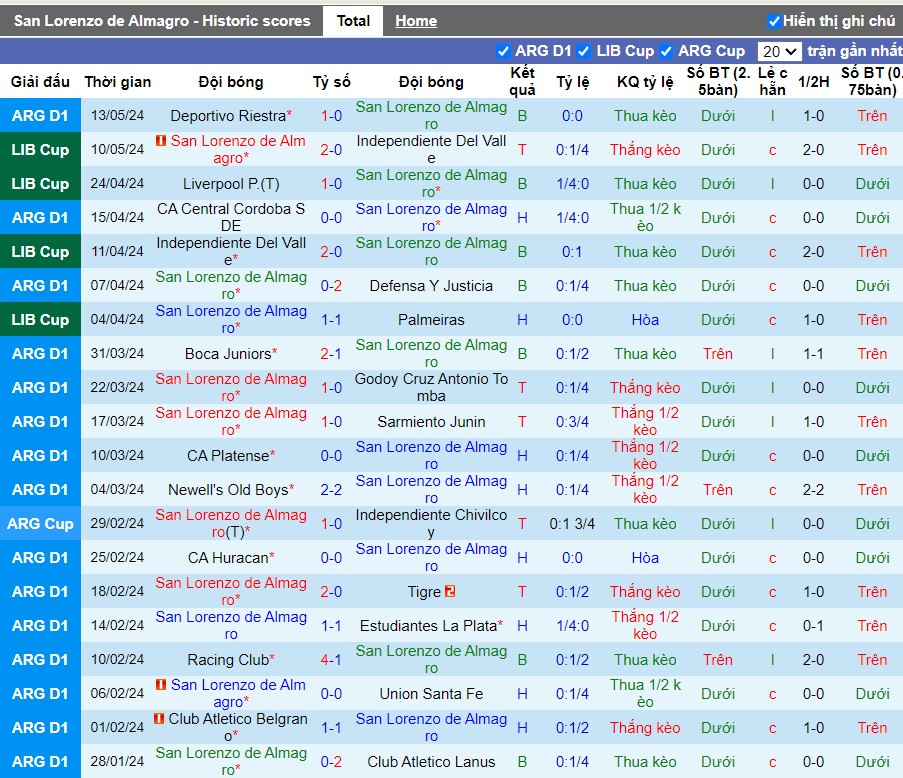This screenshot has height=778, width=903.
Task: Open Deportivo Riestra team link
Action: coord(228,116)
